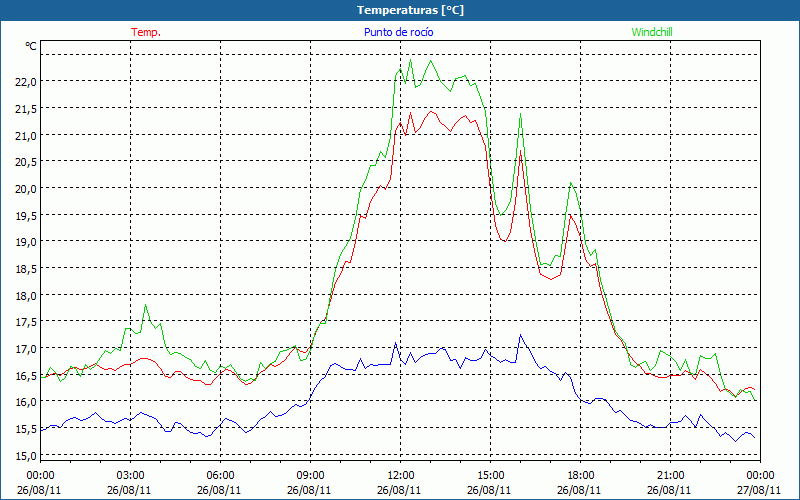Click the 26/08/11 date beneath 09:00

coord(310,490)
